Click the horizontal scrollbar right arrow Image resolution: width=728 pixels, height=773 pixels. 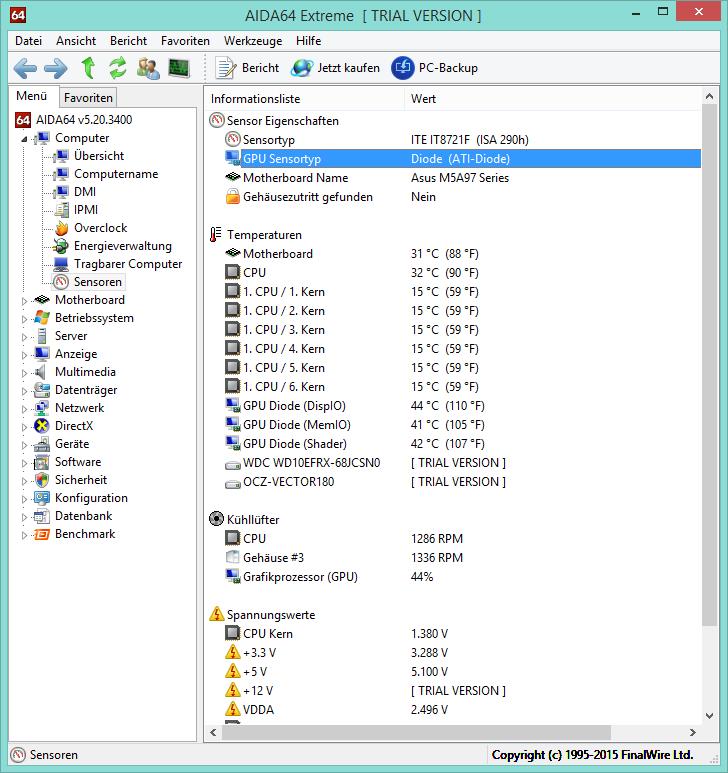coord(693,733)
